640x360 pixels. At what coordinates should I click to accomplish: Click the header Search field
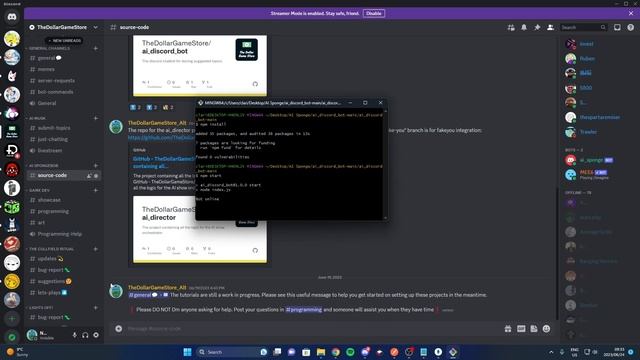pos(583,27)
